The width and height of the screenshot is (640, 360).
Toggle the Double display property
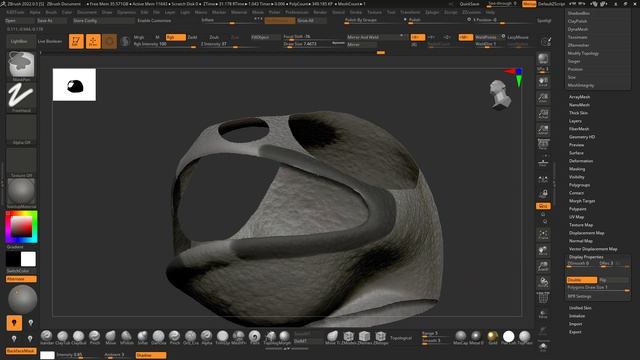(x=582, y=280)
